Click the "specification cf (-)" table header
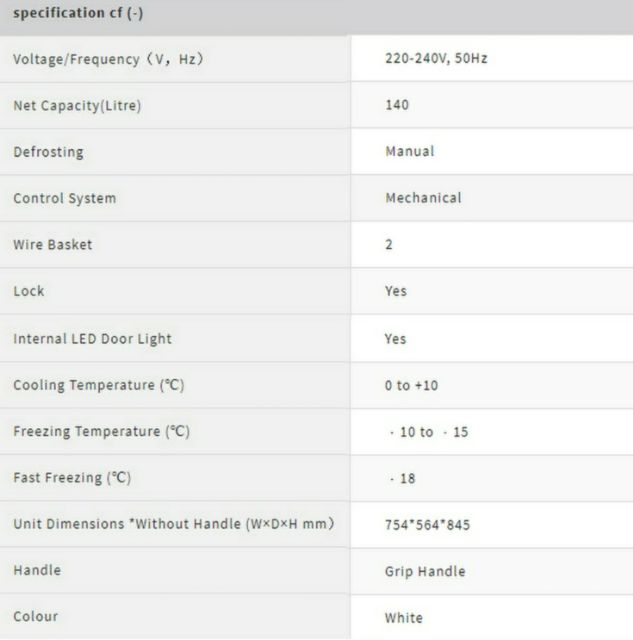Image resolution: width=633 pixels, height=640 pixels. point(76,13)
